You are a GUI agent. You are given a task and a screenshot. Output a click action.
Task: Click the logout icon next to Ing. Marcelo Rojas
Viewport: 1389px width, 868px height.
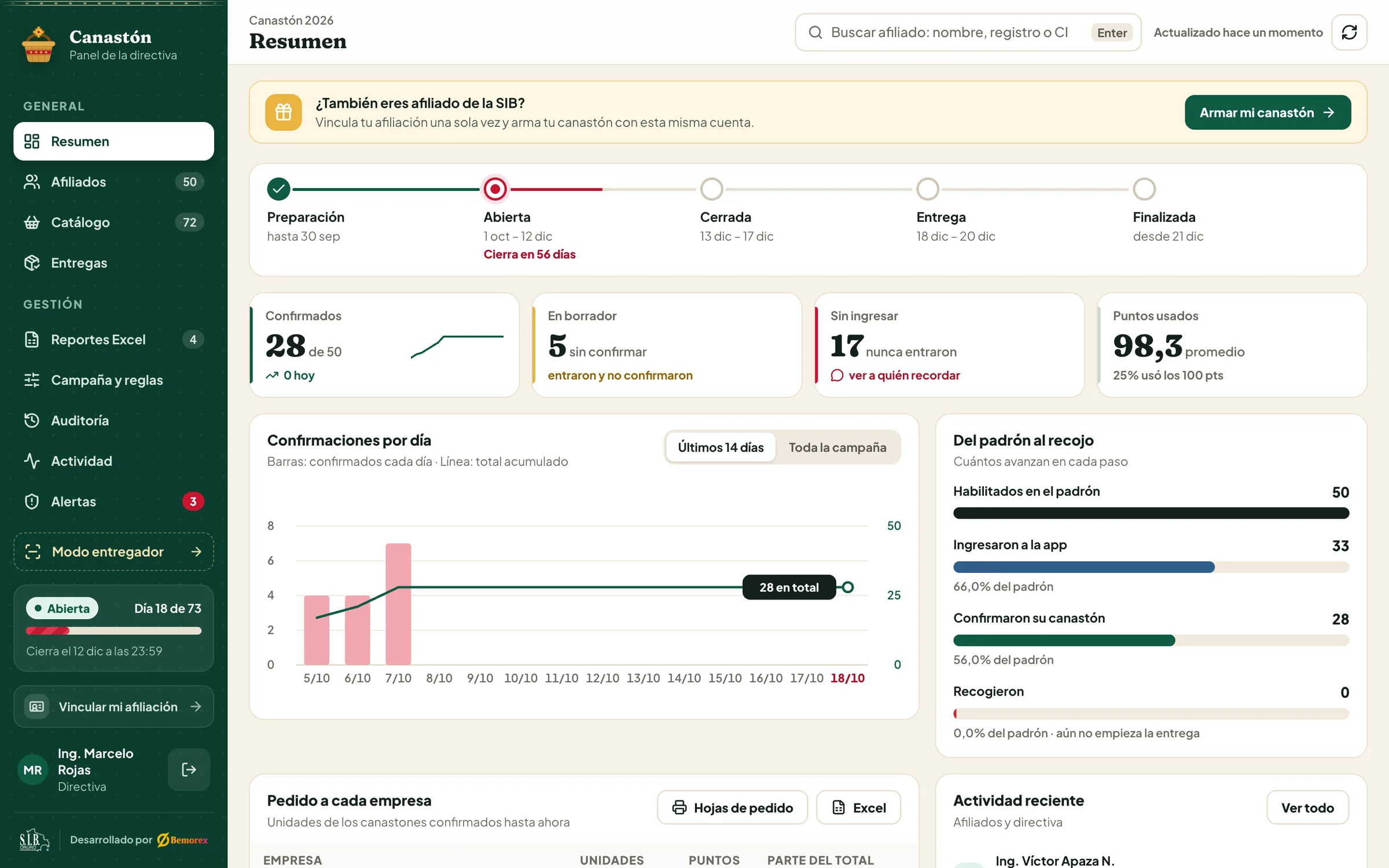(x=189, y=770)
